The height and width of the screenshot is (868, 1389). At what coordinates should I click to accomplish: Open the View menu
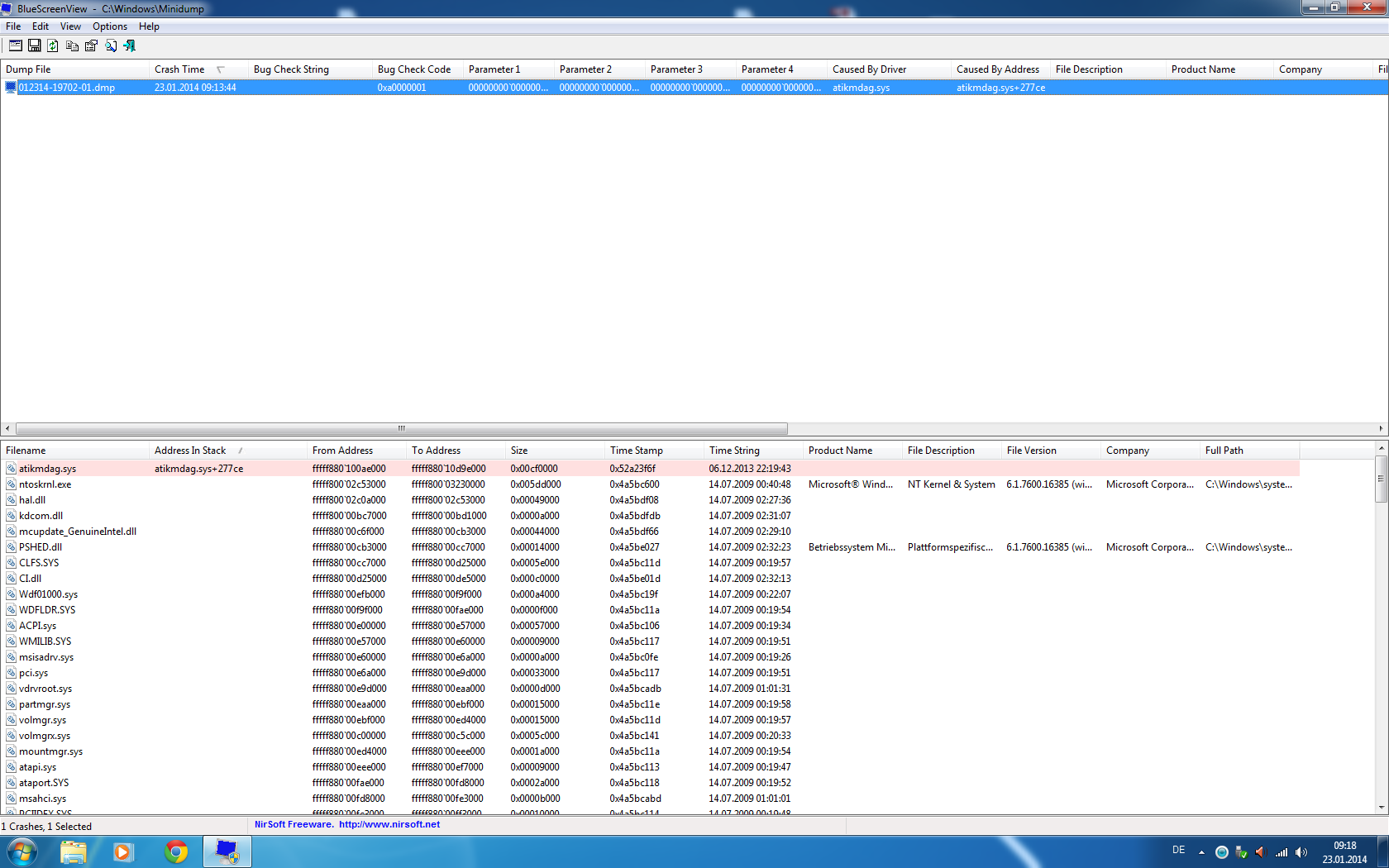click(70, 26)
